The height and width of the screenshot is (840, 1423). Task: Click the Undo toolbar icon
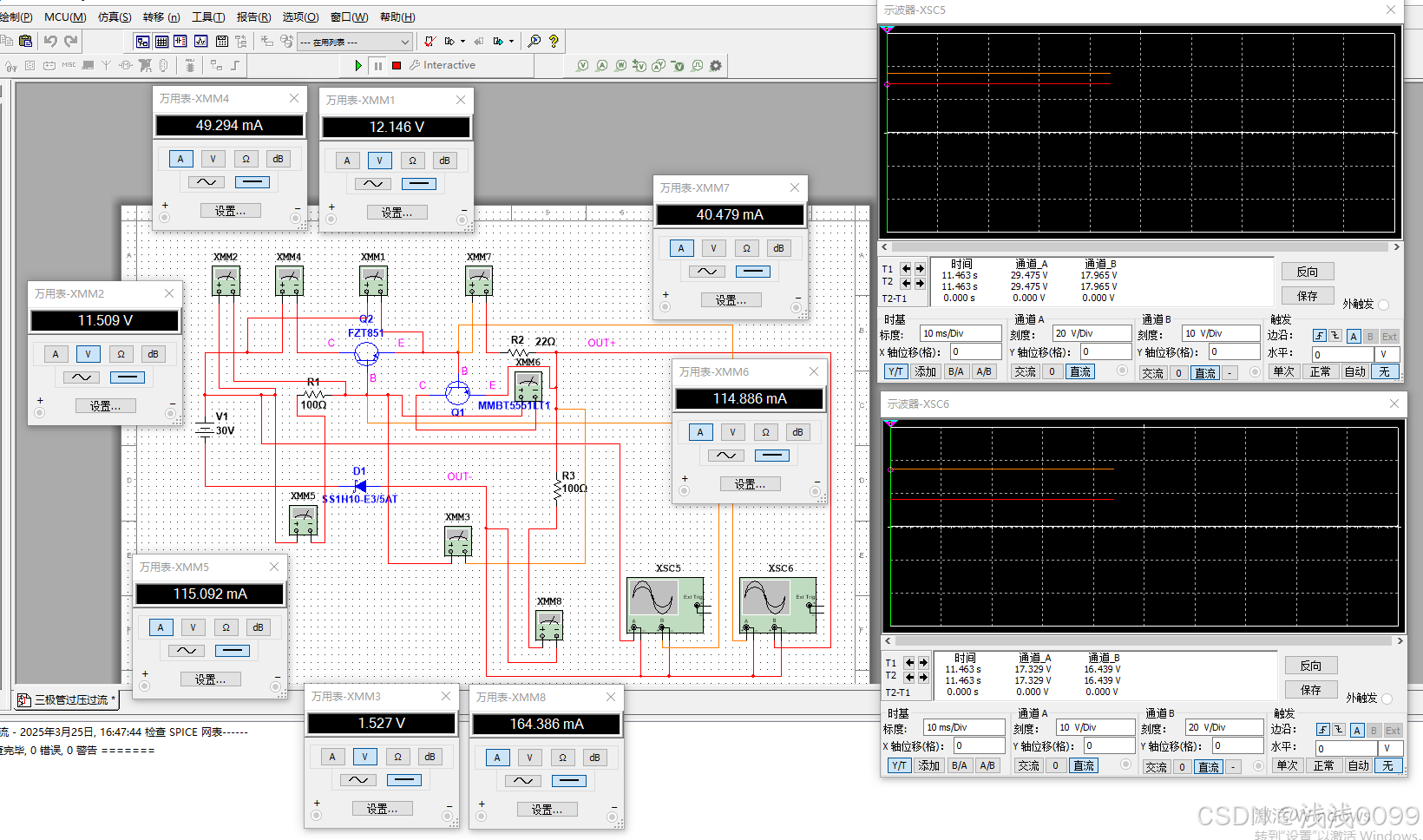pyautogui.click(x=50, y=41)
